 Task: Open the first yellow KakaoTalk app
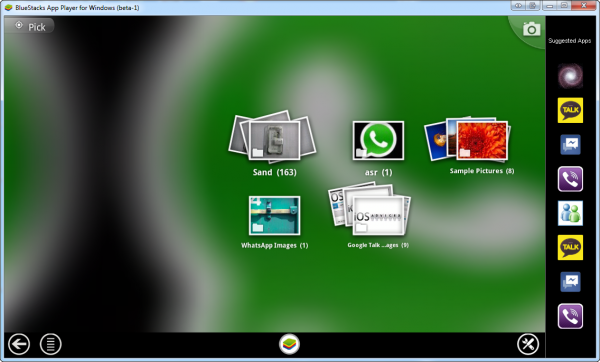pyautogui.click(x=570, y=110)
